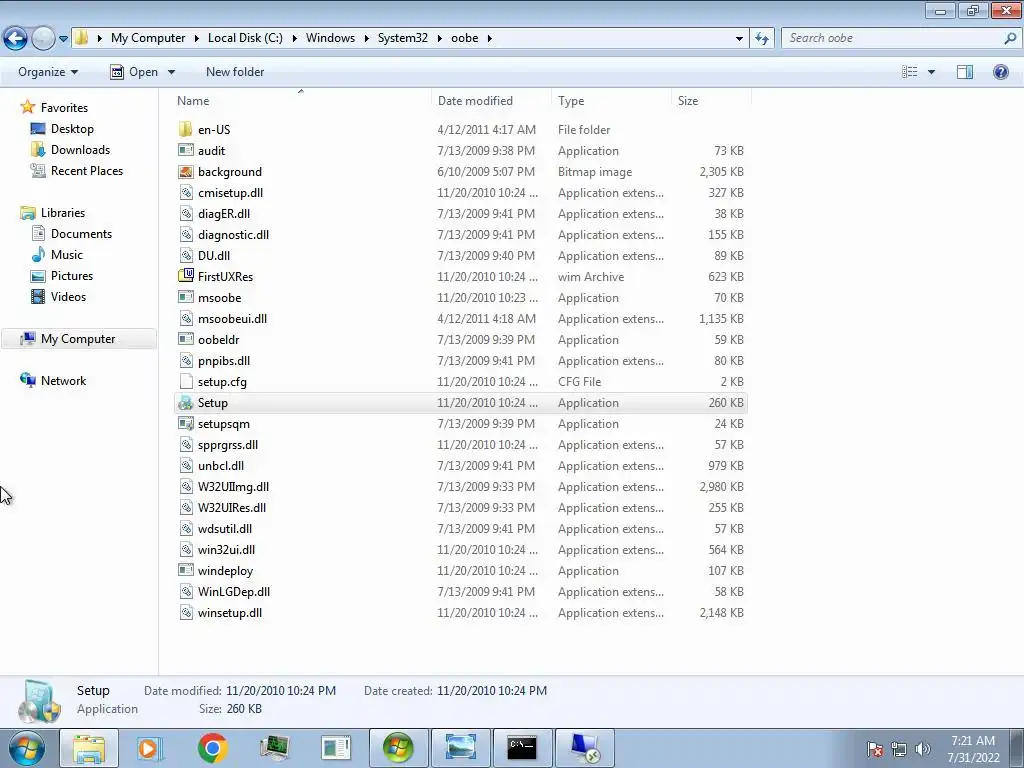Select the msoobeui.dll file
The width and height of the screenshot is (1024, 768).
232,319
